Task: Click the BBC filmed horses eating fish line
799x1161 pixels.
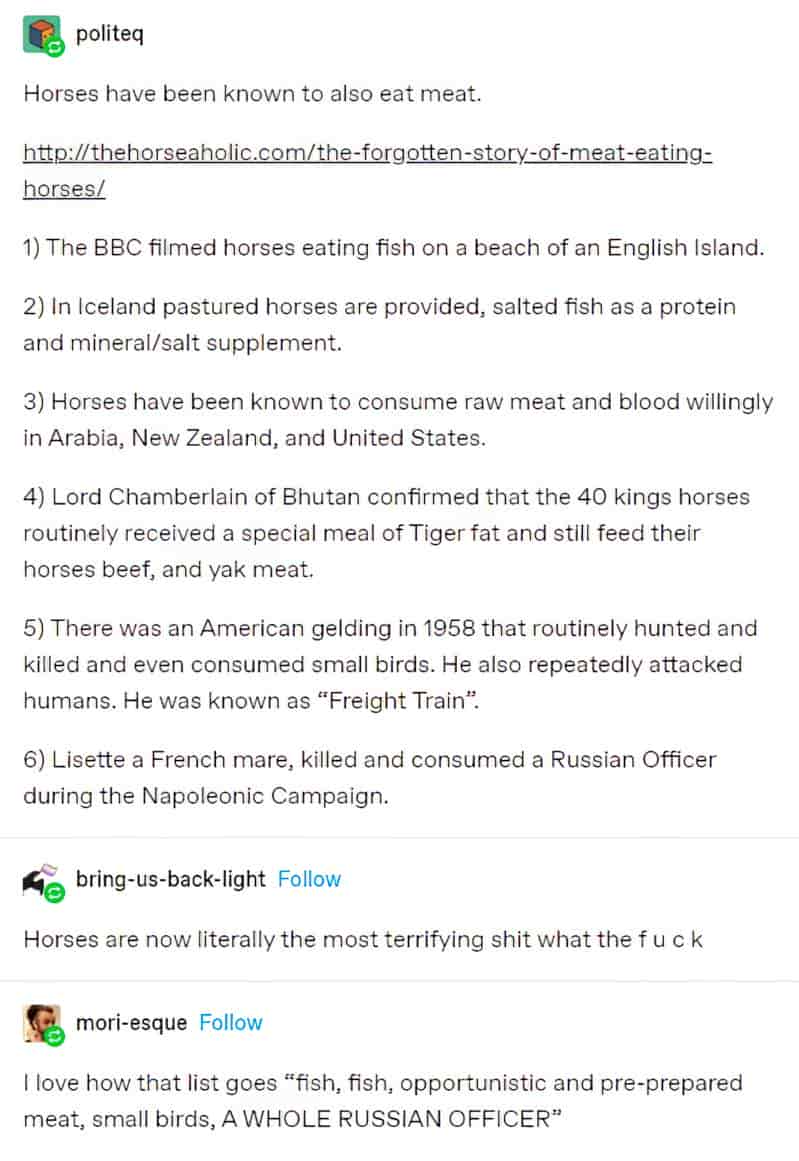Action: tap(393, 247)
